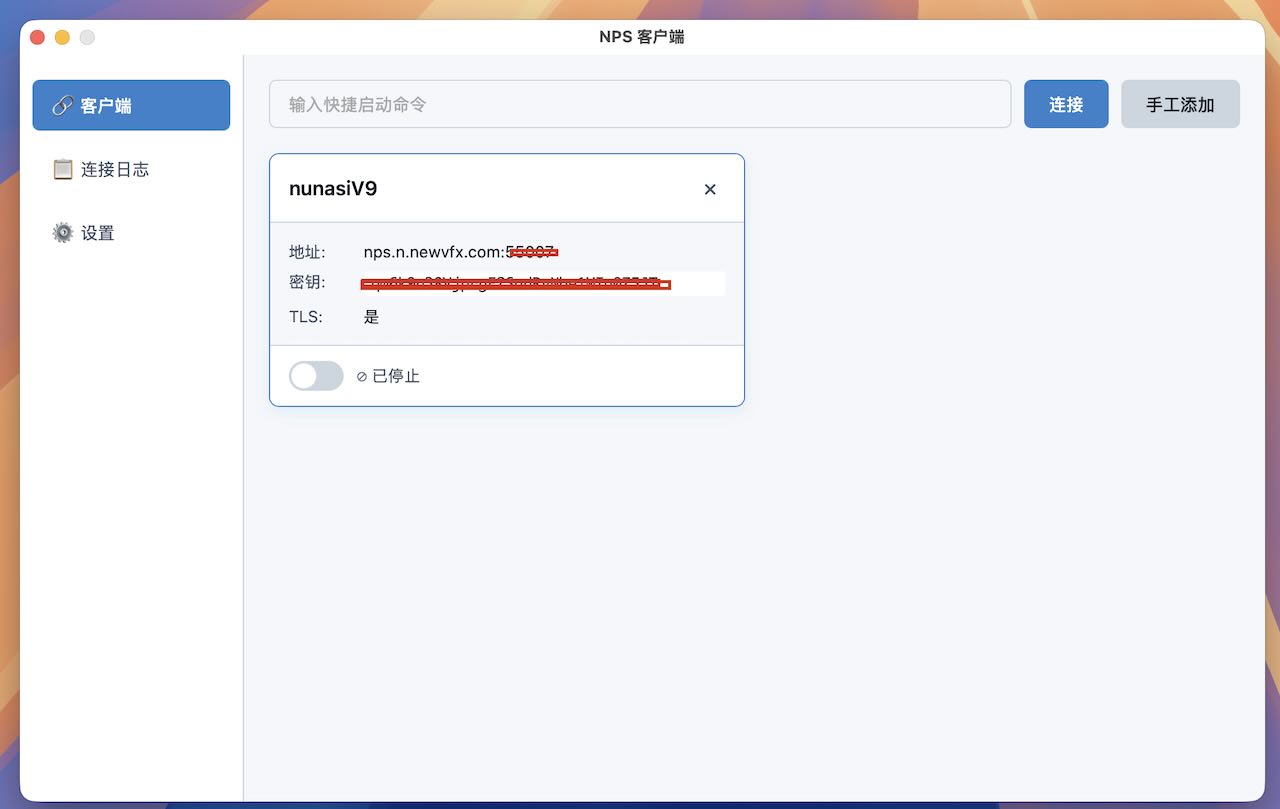Click the clipboard icon beside 连接日志
1280x809 pixels.
(x=62, y=169)
